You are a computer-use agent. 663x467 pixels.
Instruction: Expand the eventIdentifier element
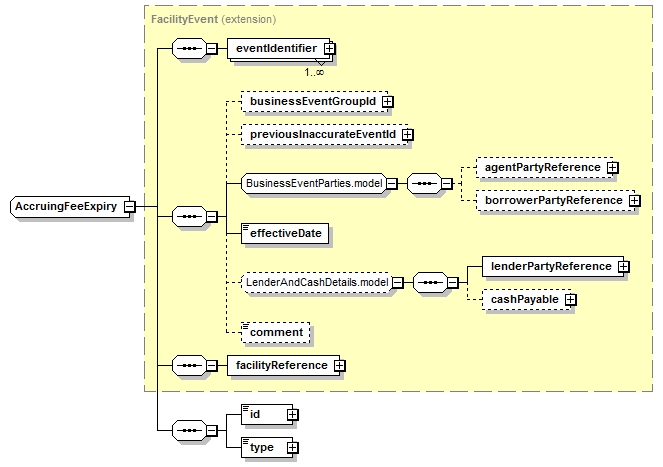tap(329, 49)
